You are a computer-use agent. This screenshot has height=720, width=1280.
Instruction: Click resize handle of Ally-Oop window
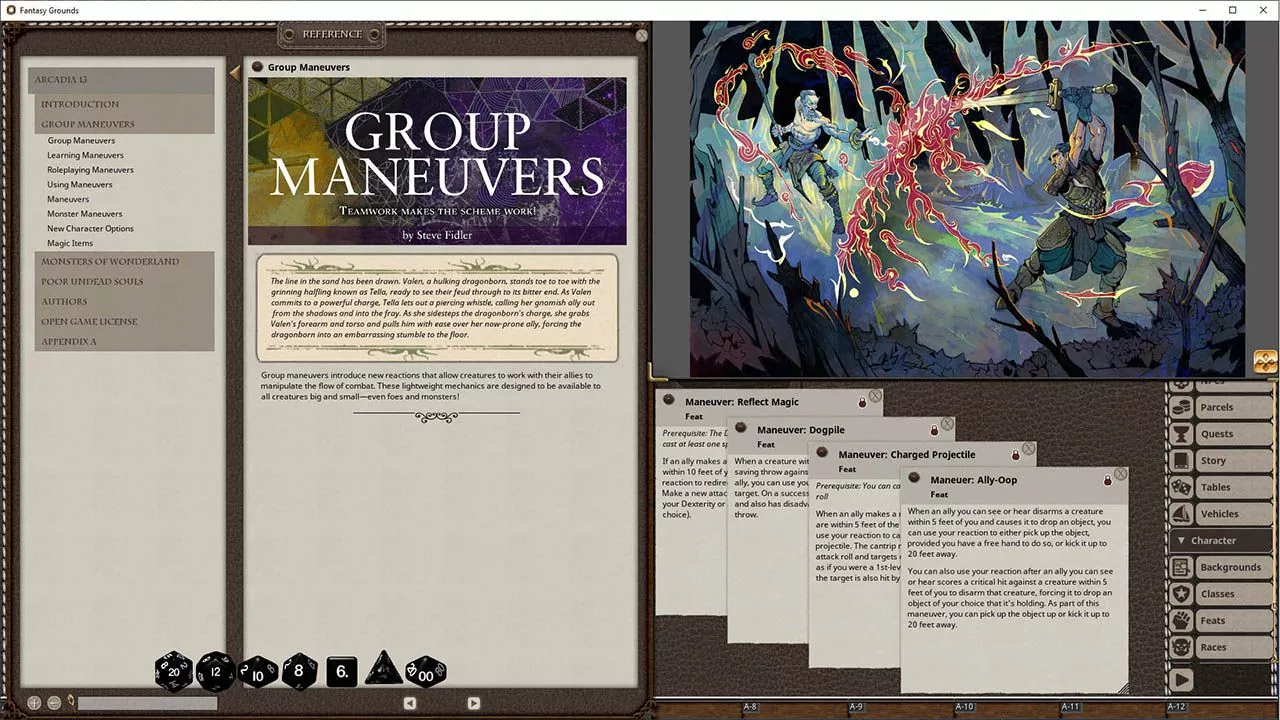[1122, 688]
